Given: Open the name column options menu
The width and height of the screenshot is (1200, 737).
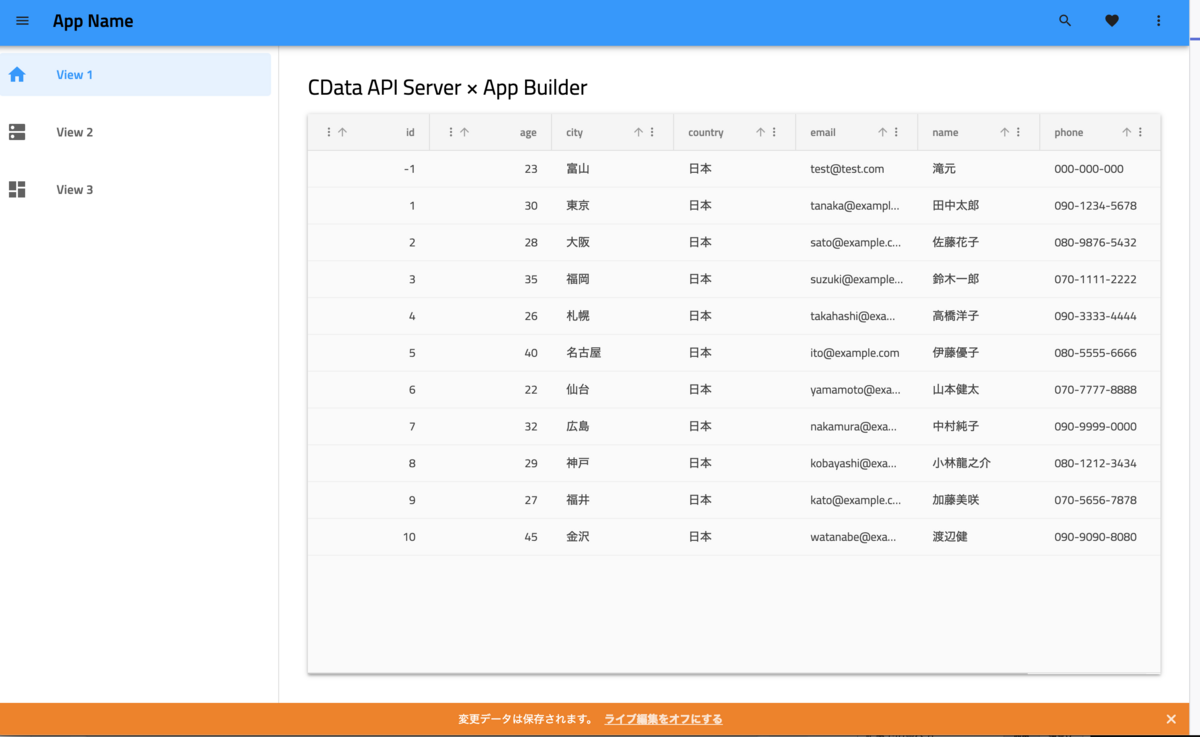Looking at the screenshot, I should [1018, 132].
